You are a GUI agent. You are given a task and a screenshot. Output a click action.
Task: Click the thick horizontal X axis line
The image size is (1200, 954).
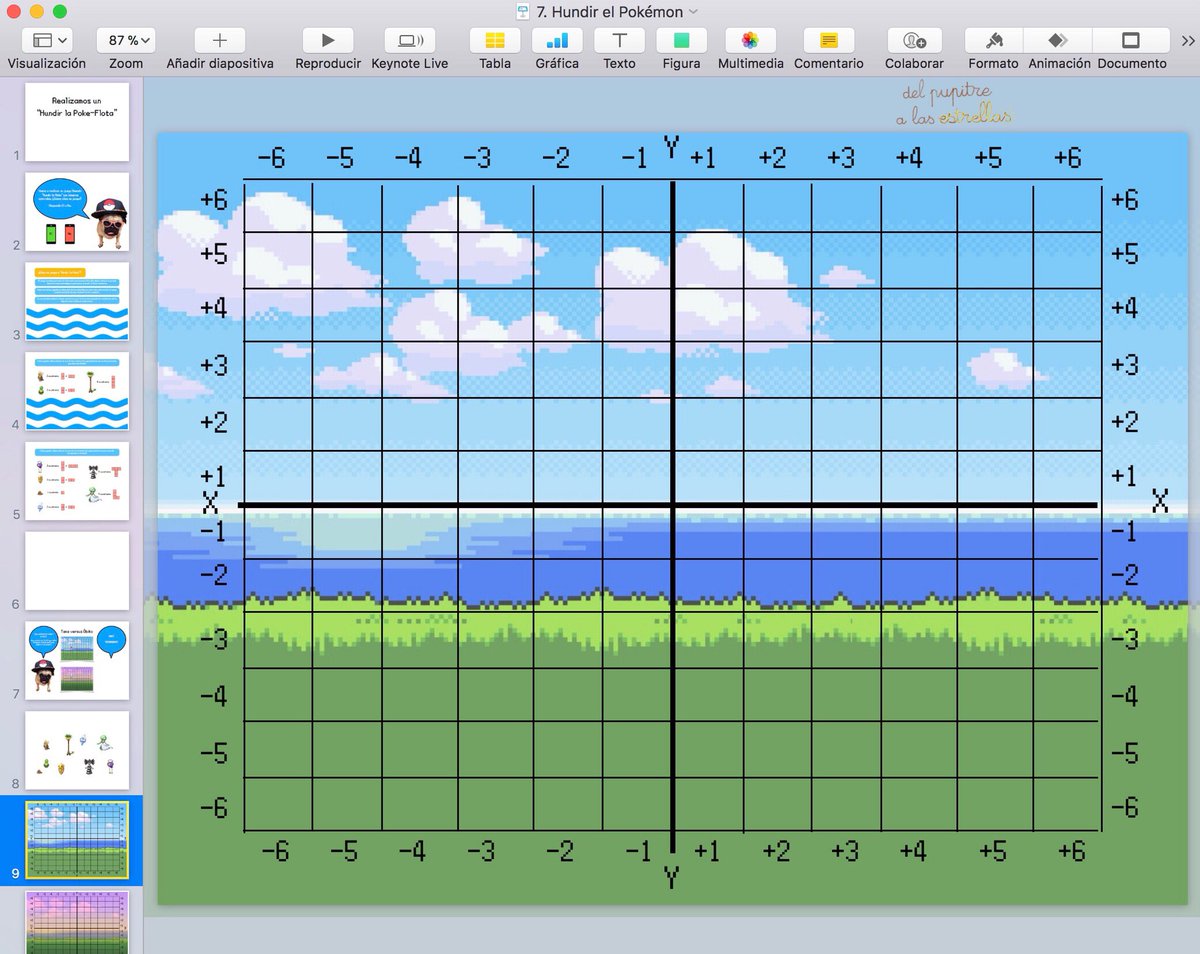668,505
